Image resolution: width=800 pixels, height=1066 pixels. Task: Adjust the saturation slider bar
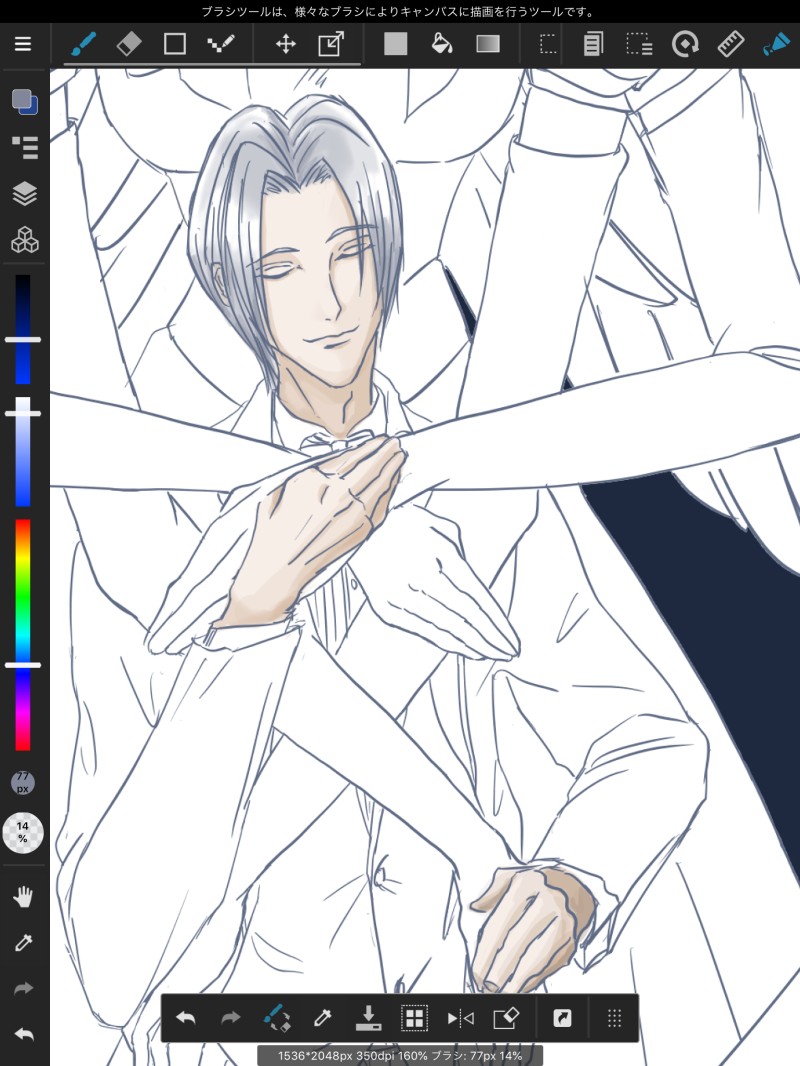pyautogui.click(x=23, y=452)
